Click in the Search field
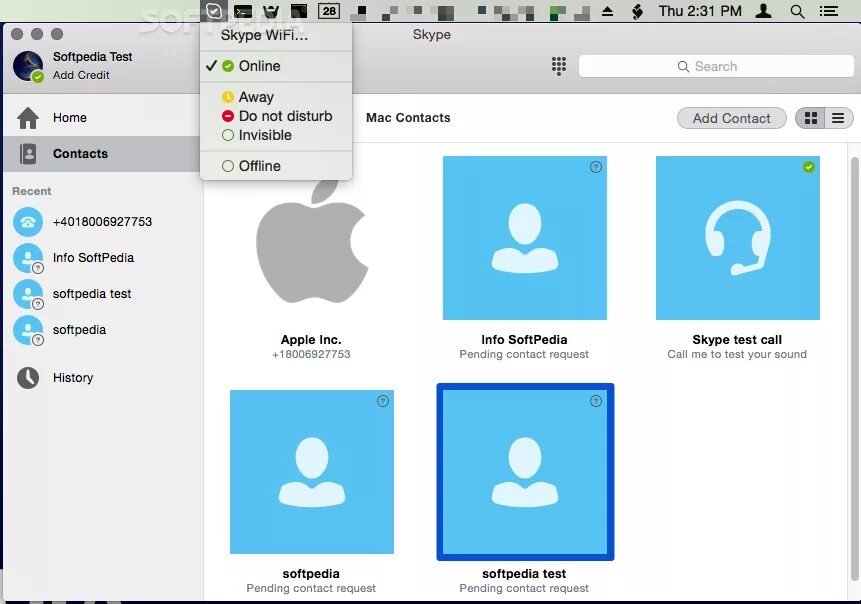The image size is (861, 604). (716, 66)
